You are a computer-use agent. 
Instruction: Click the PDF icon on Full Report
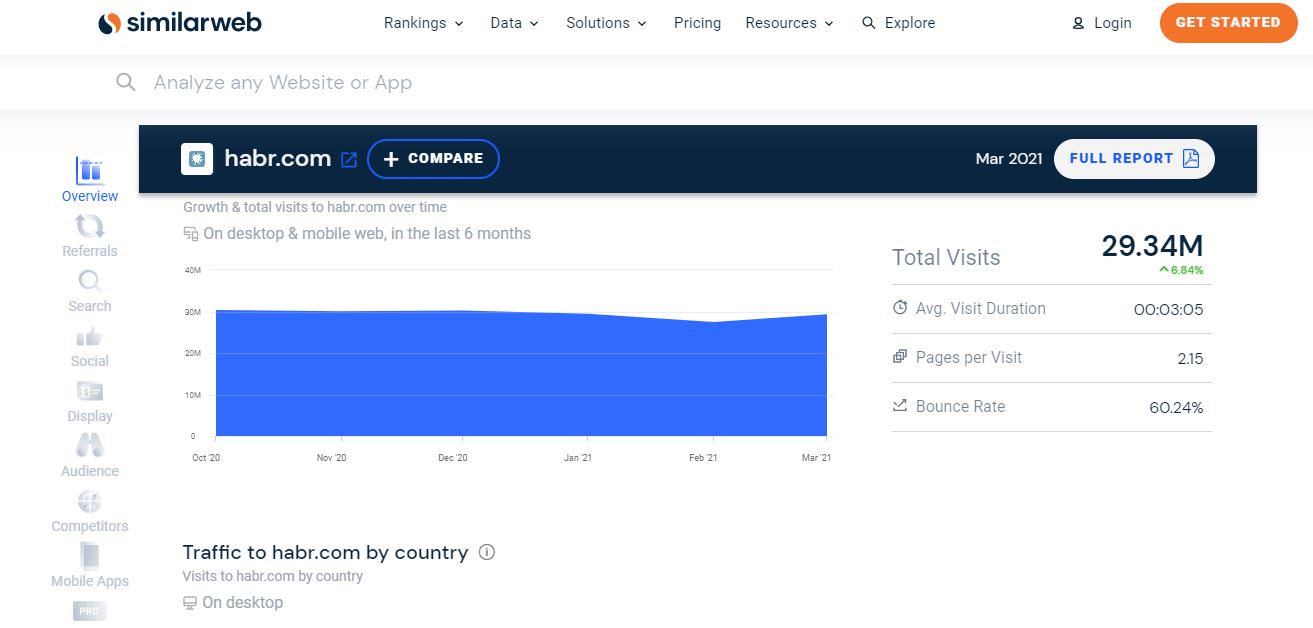pos(1190,158)
